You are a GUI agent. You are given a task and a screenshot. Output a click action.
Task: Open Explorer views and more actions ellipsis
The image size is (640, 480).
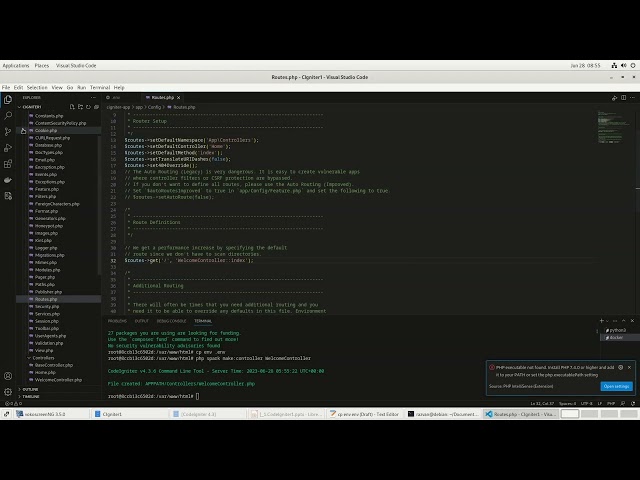(93, 98)
